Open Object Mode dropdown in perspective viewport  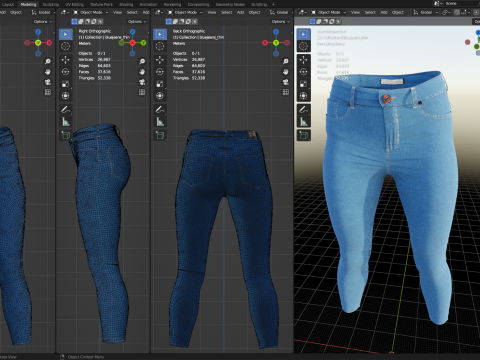click(329, 12)
